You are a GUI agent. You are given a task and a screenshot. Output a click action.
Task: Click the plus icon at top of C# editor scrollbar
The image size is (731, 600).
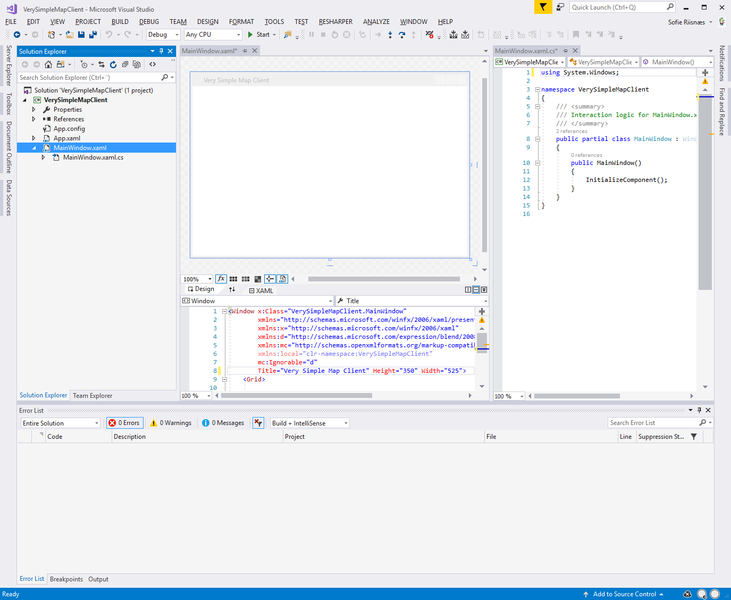tap(705, 72)
